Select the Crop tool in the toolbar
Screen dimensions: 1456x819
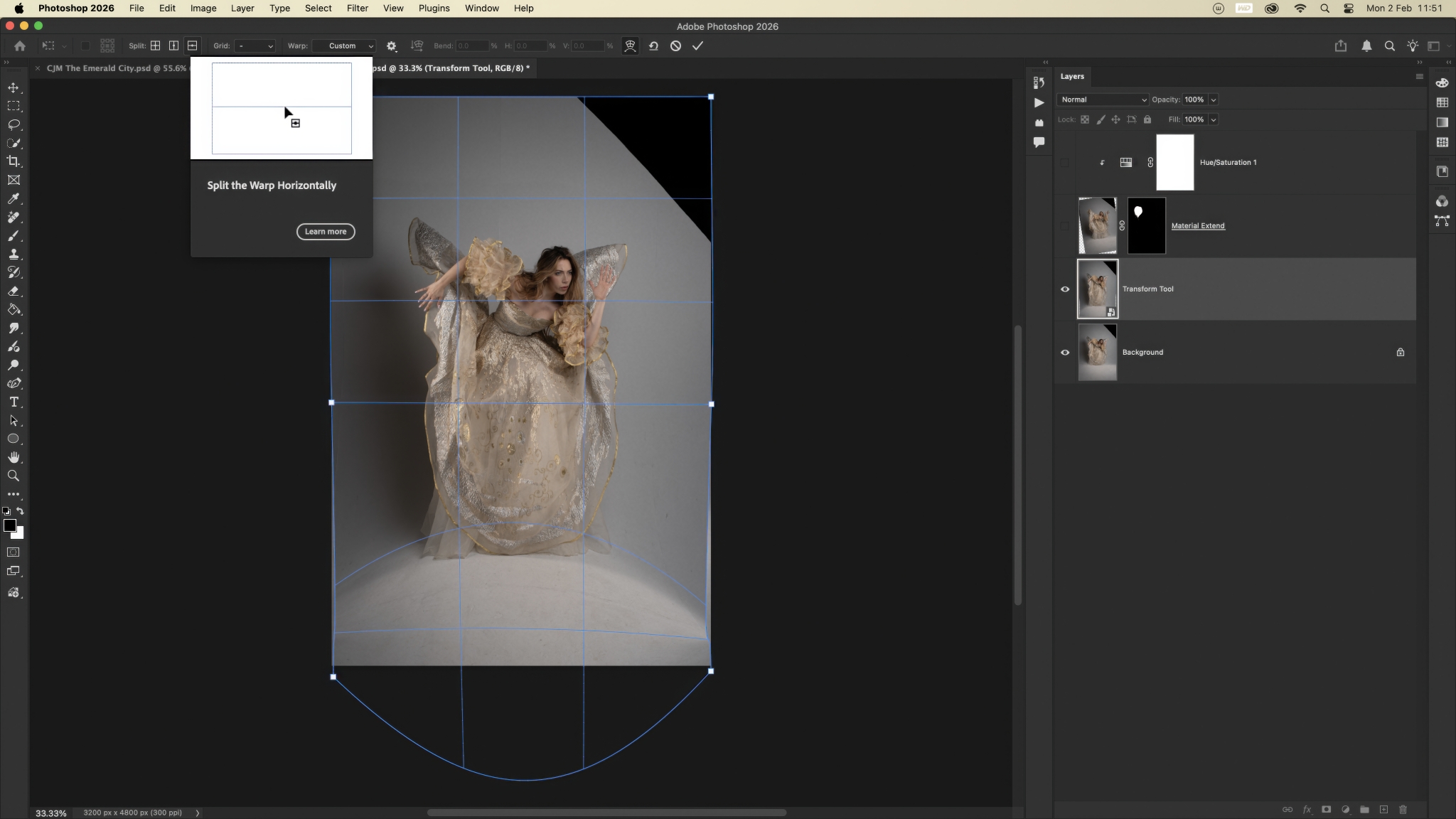click(x=14, y=161)
